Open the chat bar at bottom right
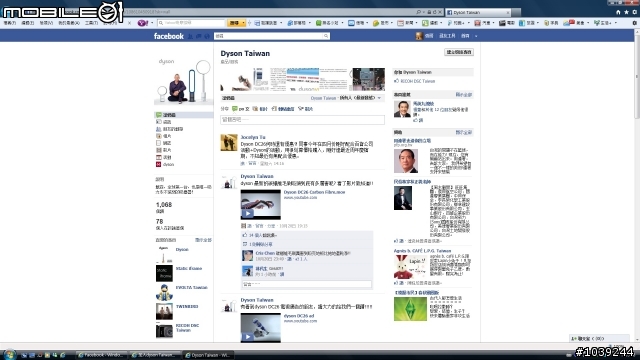Screen dimensions: 640x360 600,338
